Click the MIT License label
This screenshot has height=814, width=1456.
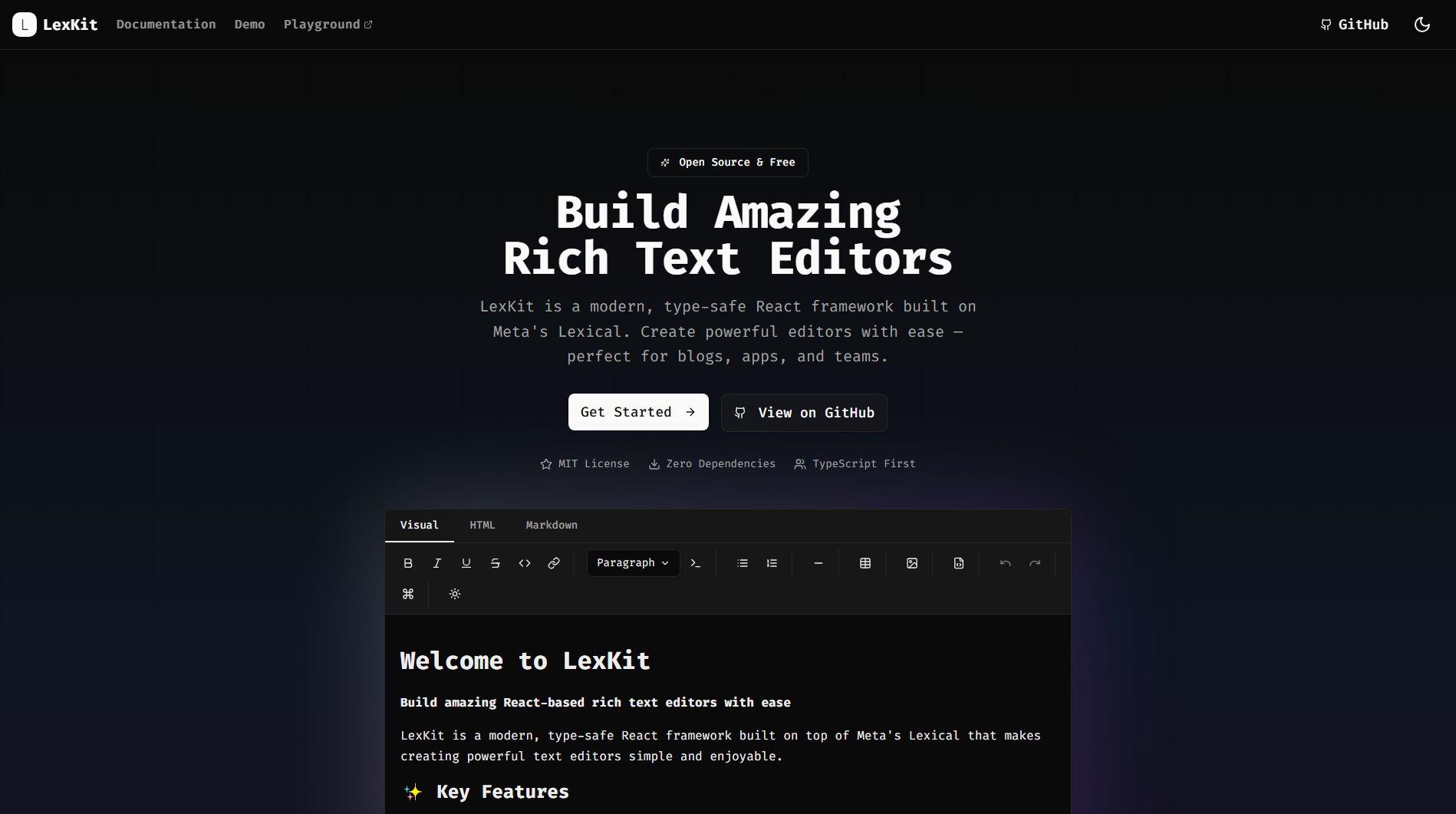click(x=585, y=464)
